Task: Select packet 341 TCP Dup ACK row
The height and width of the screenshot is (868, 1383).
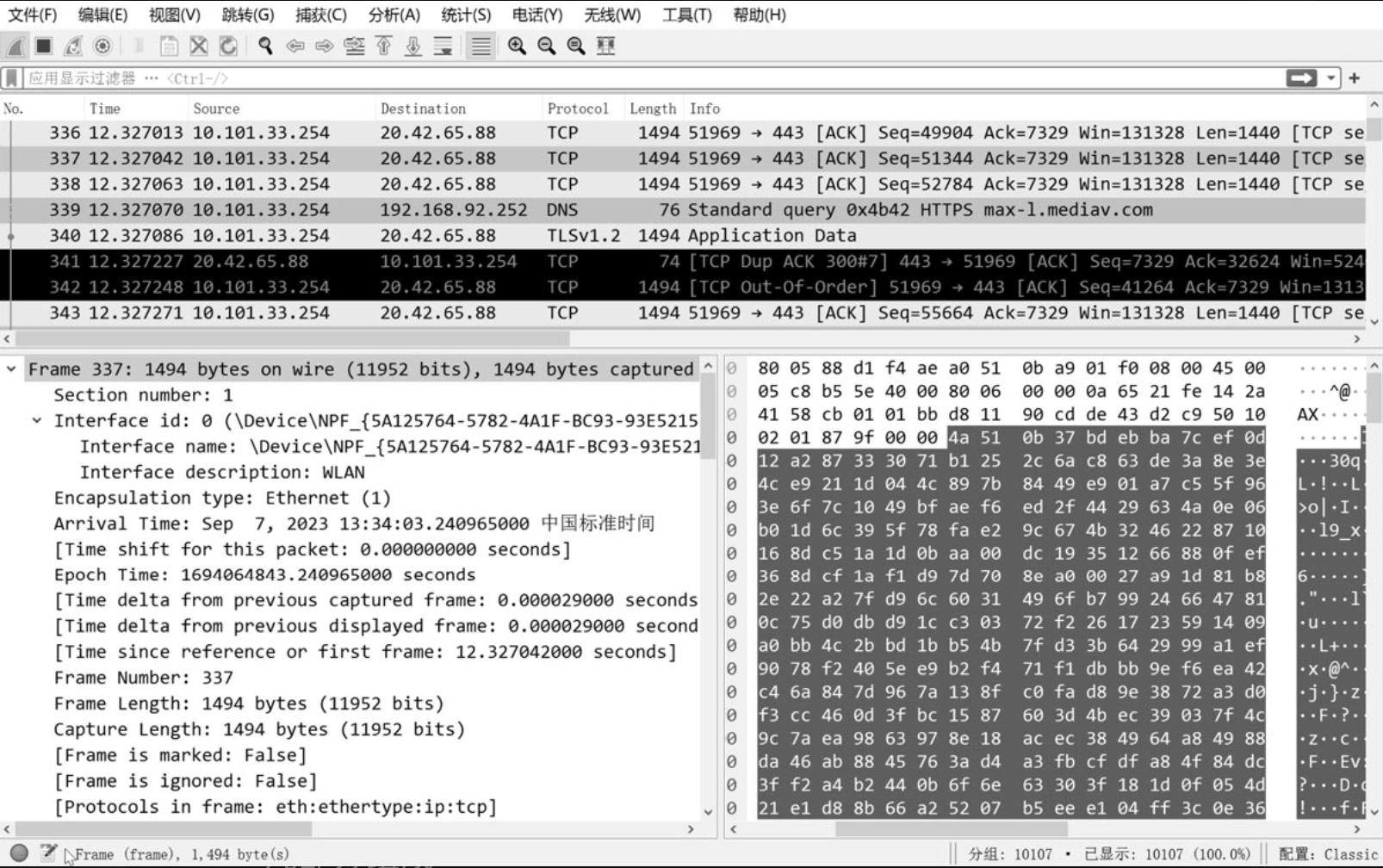Action: click(683, 262)
